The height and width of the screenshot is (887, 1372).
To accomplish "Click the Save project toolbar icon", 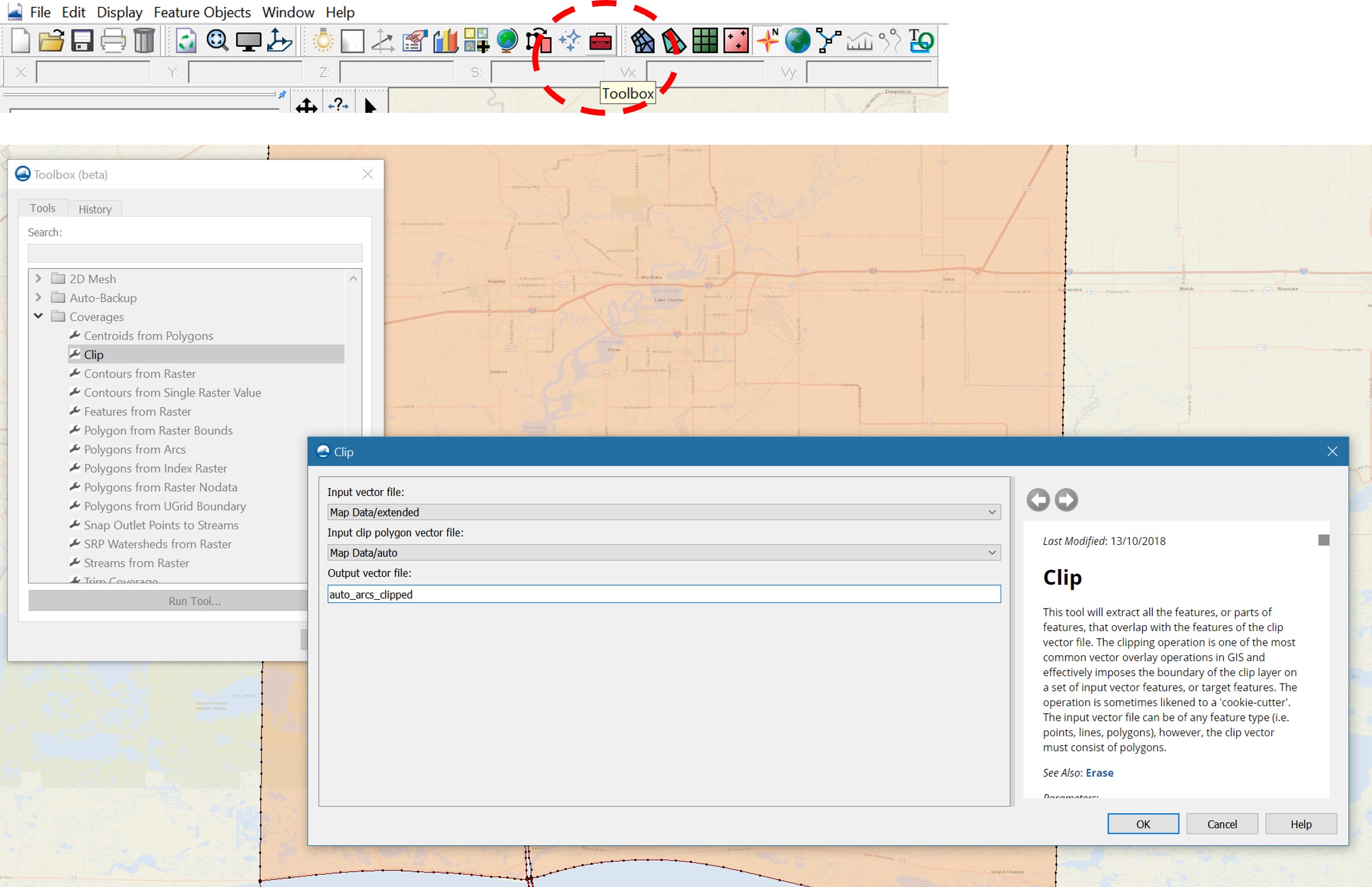I will click(x=82, y=41).
